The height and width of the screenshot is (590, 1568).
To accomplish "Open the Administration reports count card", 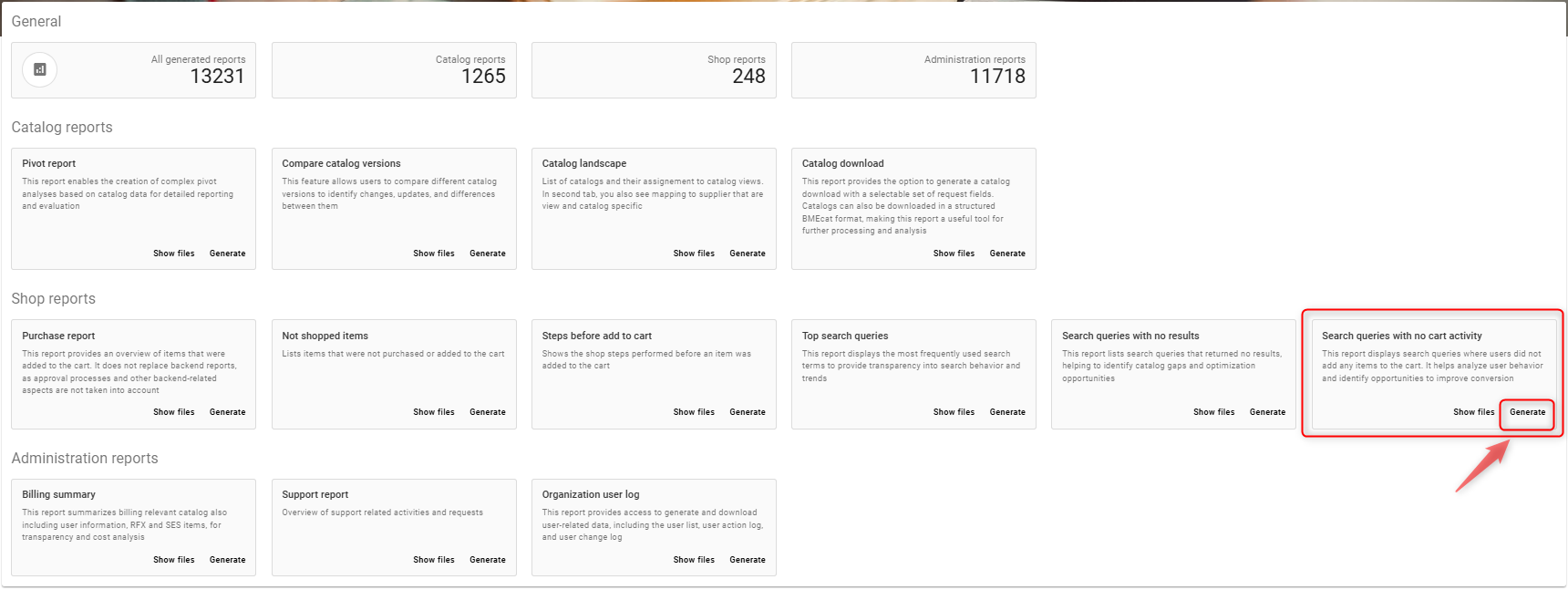I will pos(913,70).
